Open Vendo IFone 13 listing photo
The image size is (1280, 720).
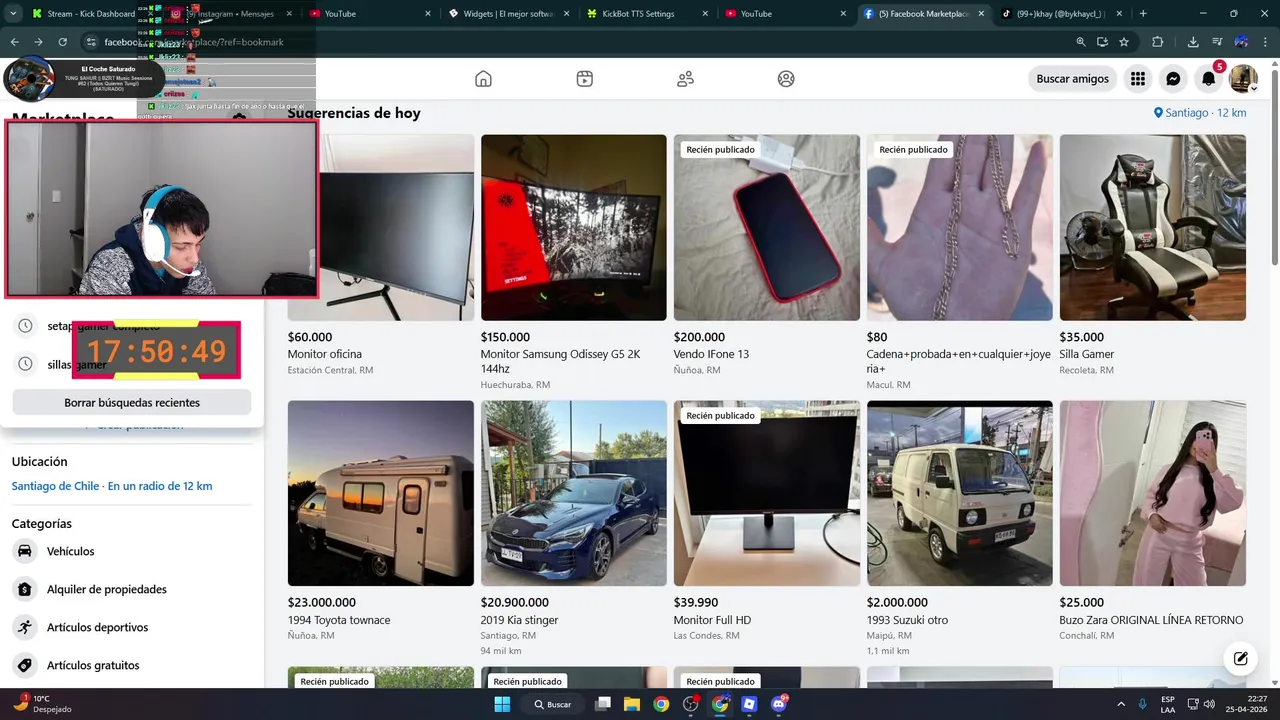pos(767,228)
